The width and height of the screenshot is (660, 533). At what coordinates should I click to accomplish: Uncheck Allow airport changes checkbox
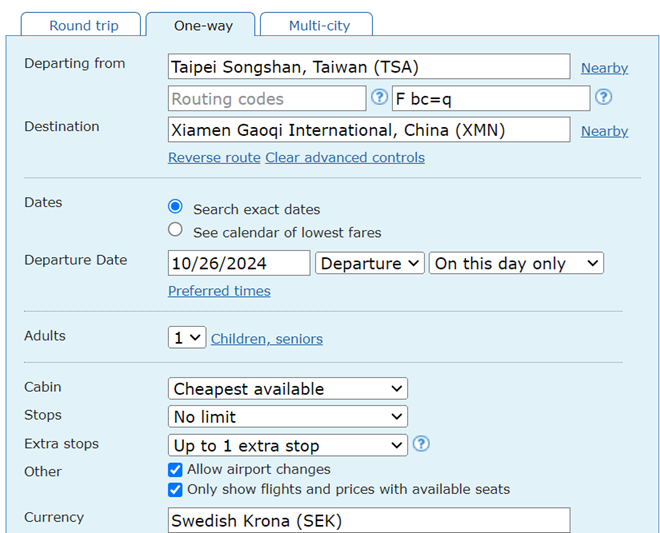click(x=176, y=469)
